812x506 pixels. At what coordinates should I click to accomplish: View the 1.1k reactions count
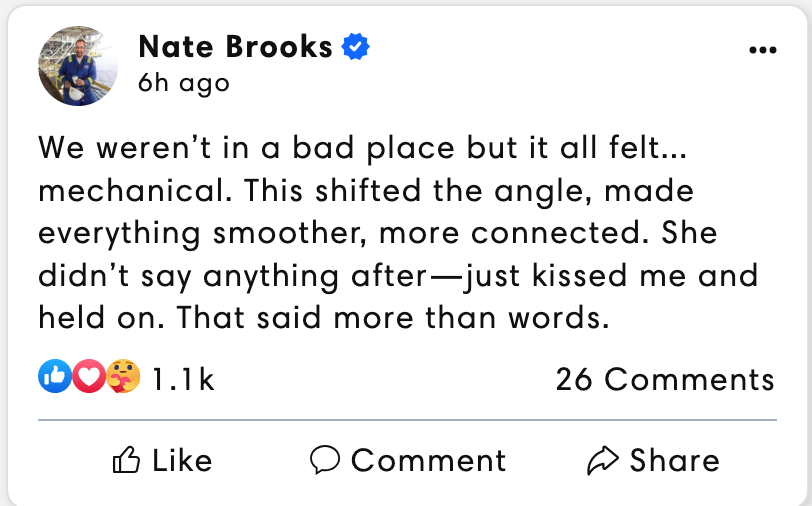(x=183, y=379)
